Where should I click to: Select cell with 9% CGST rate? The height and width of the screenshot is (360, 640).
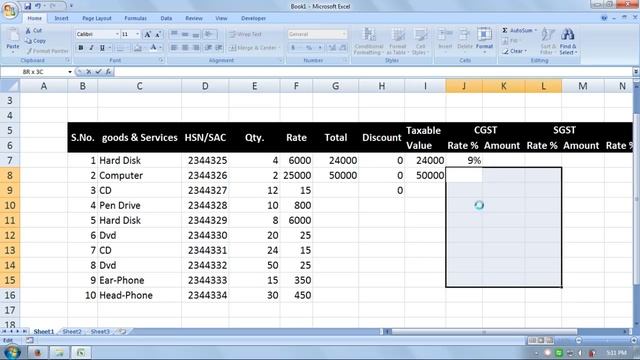[x=464, y=160]
